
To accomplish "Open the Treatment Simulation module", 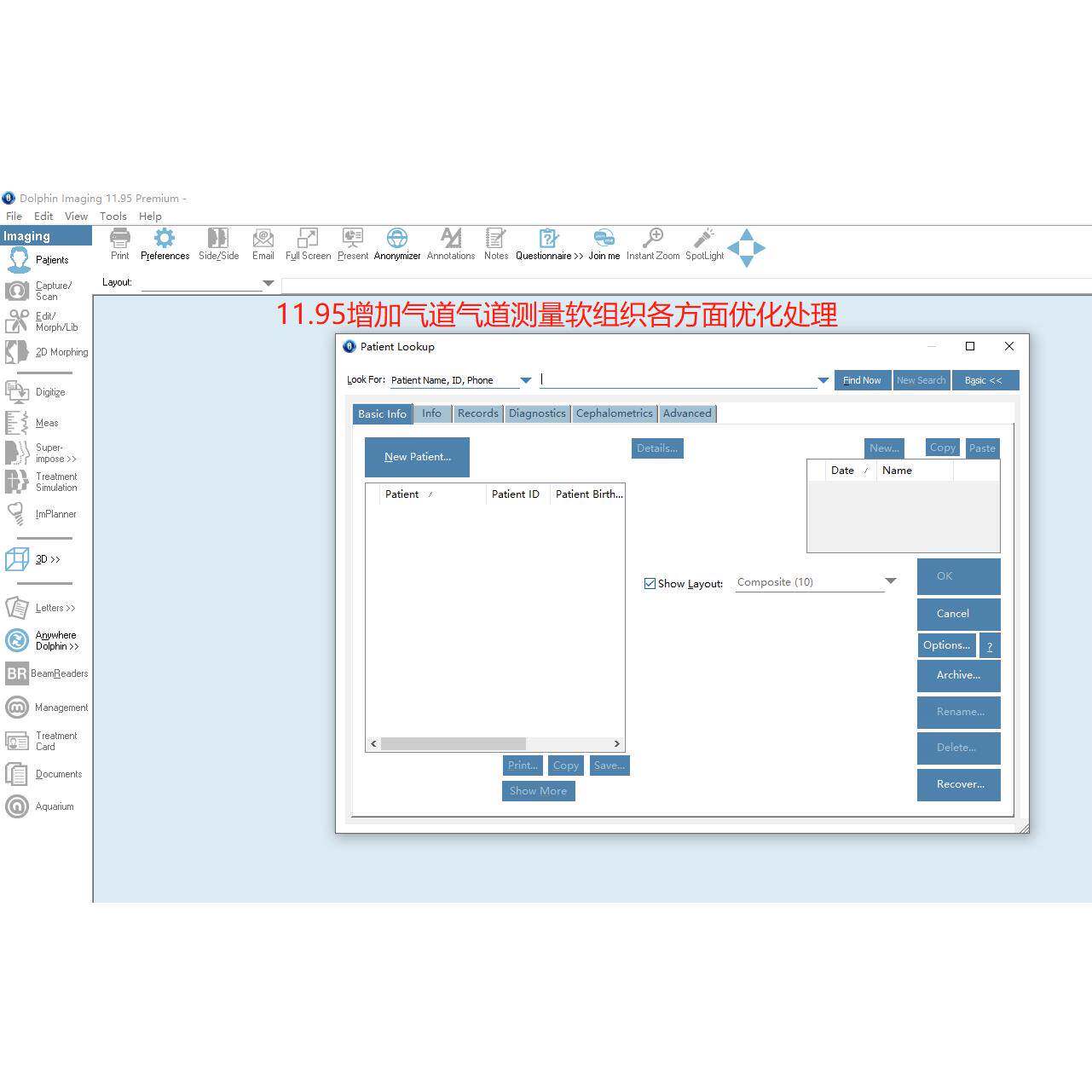I will [x=41, y=482].
